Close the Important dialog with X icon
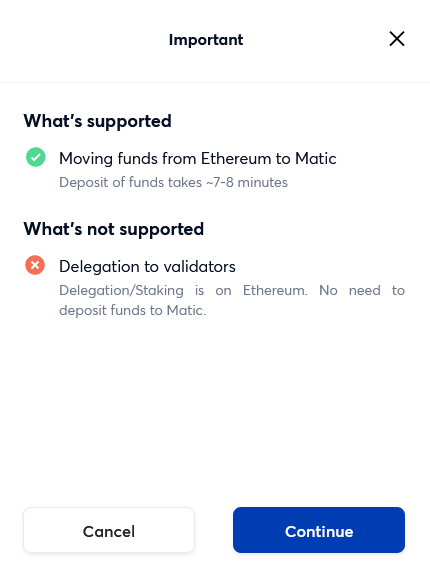This screenshot has width=430, height=570. click(397, 39)
